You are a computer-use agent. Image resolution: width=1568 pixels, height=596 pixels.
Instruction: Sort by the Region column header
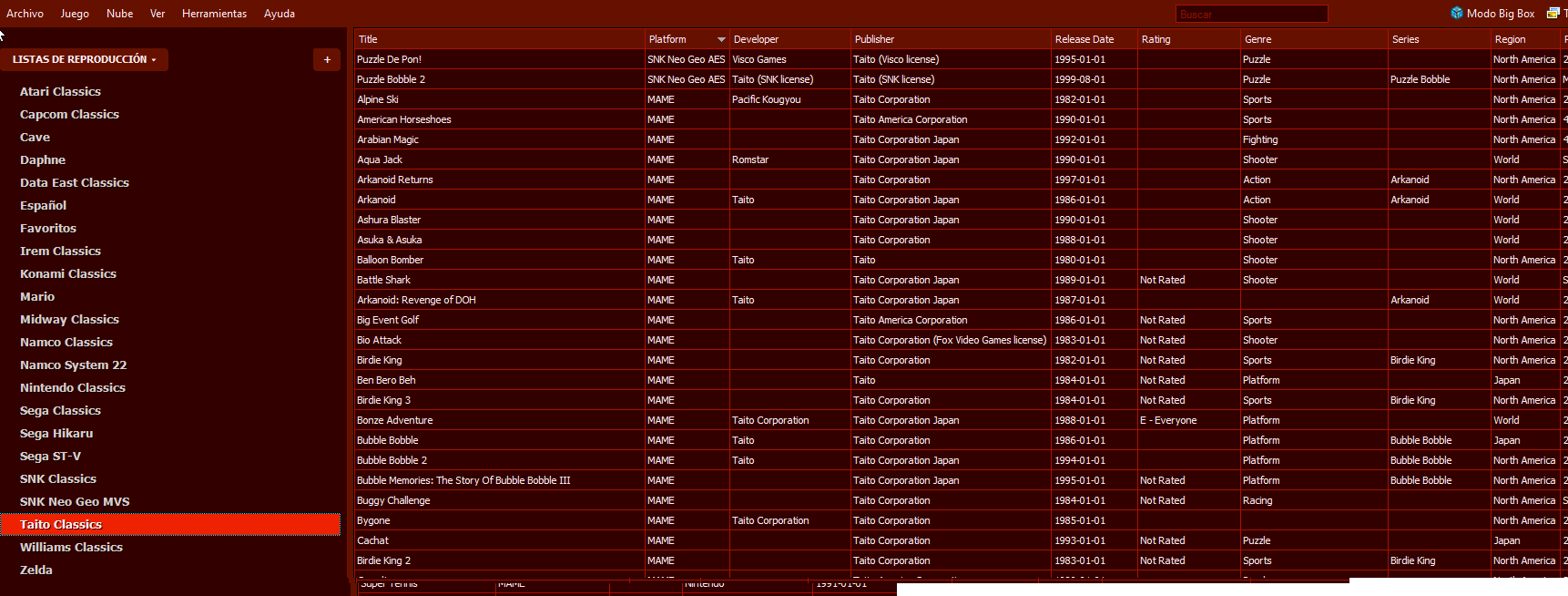point(1525,39)
